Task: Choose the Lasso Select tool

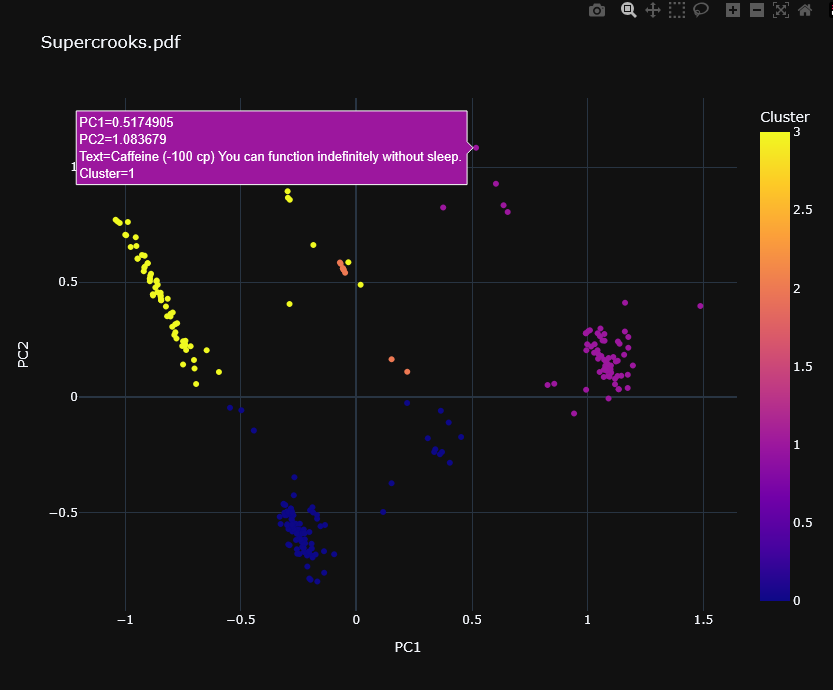Action: [701, 10]
